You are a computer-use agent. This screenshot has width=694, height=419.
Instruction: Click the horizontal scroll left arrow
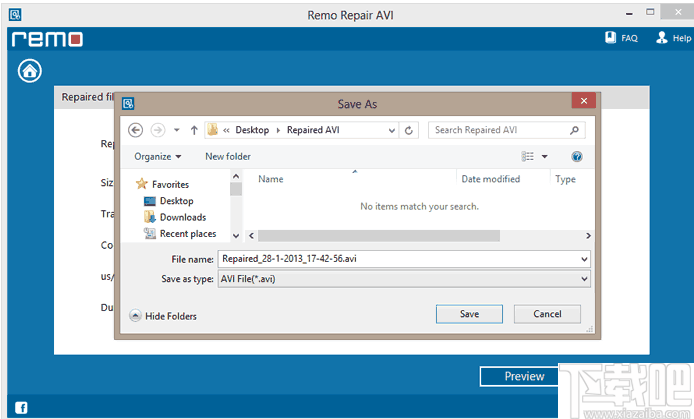(x=251, y=236)
